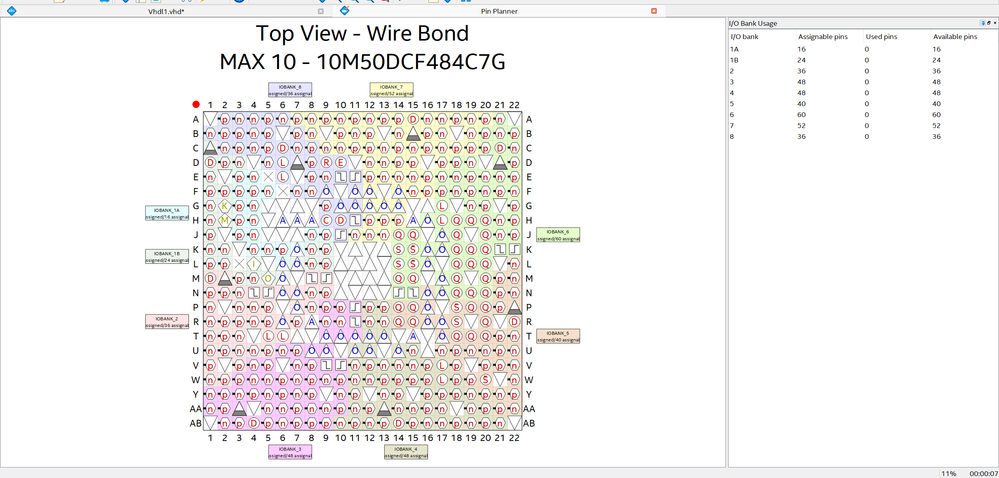Viewport: 999px width, 478px height.
Task: Select bank 6 row in I/O Bank Usage
Action: [x=863, y=114]
